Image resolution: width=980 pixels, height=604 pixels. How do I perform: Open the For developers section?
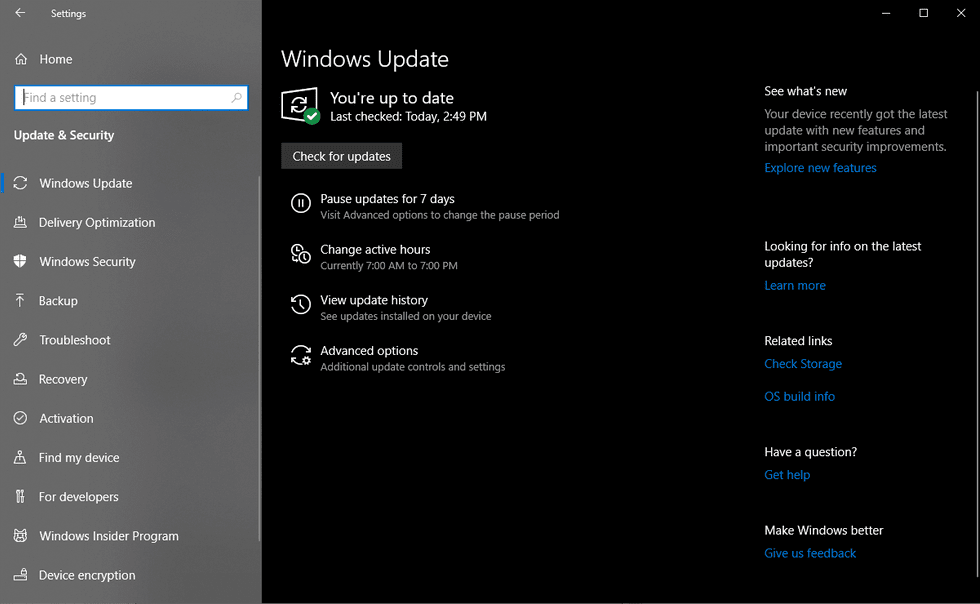click(x=78, y=497)
